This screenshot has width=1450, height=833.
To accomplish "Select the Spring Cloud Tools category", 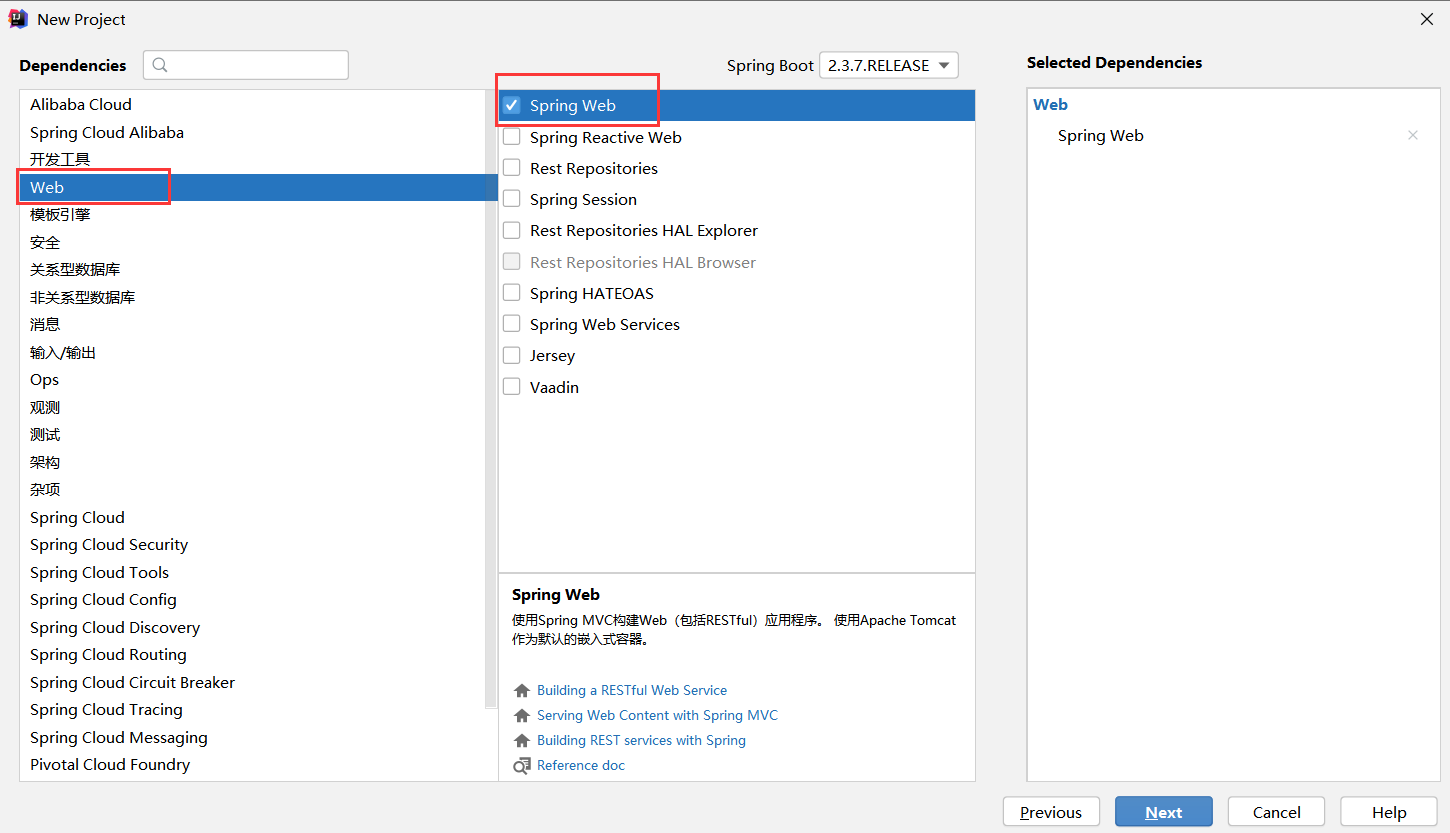I will (252, 572).
